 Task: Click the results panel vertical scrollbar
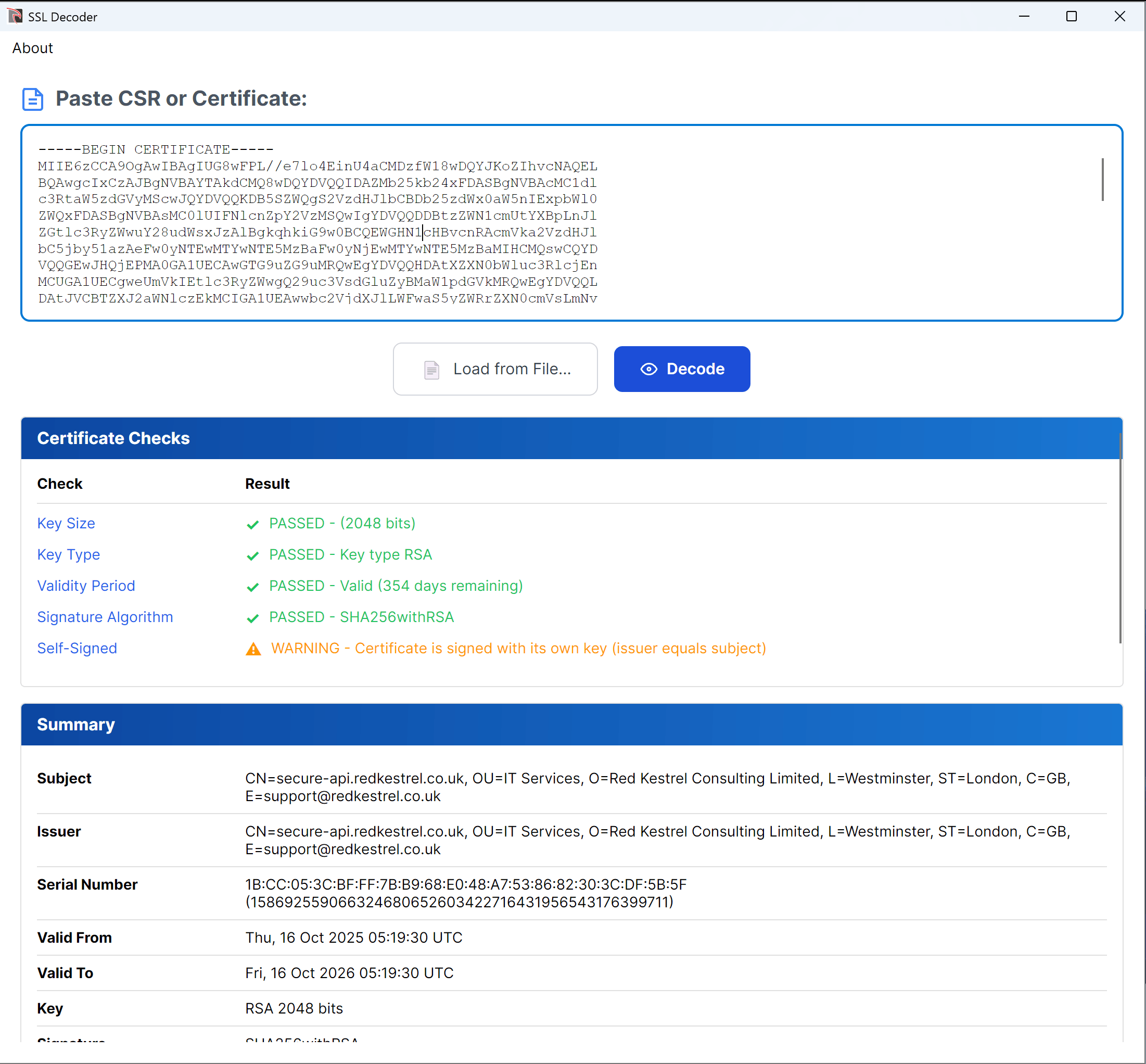point(1120,538)
